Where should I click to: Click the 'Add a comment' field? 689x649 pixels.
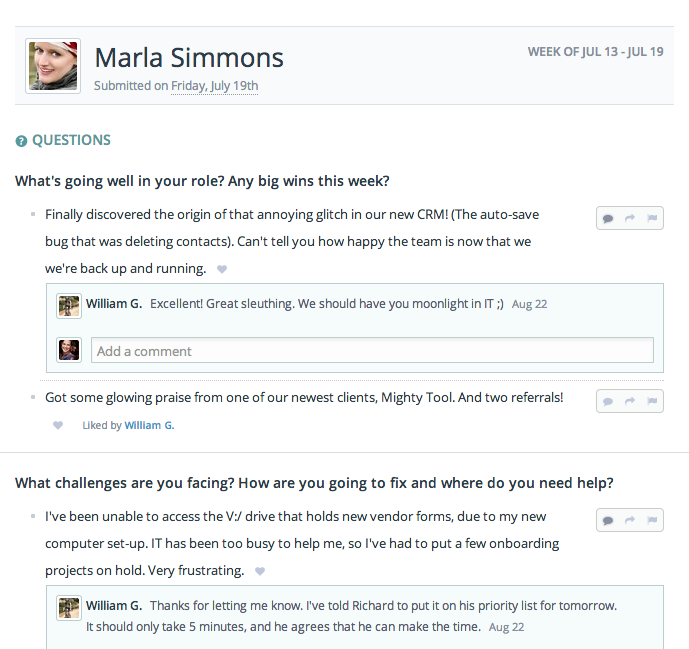pos(372,351)
